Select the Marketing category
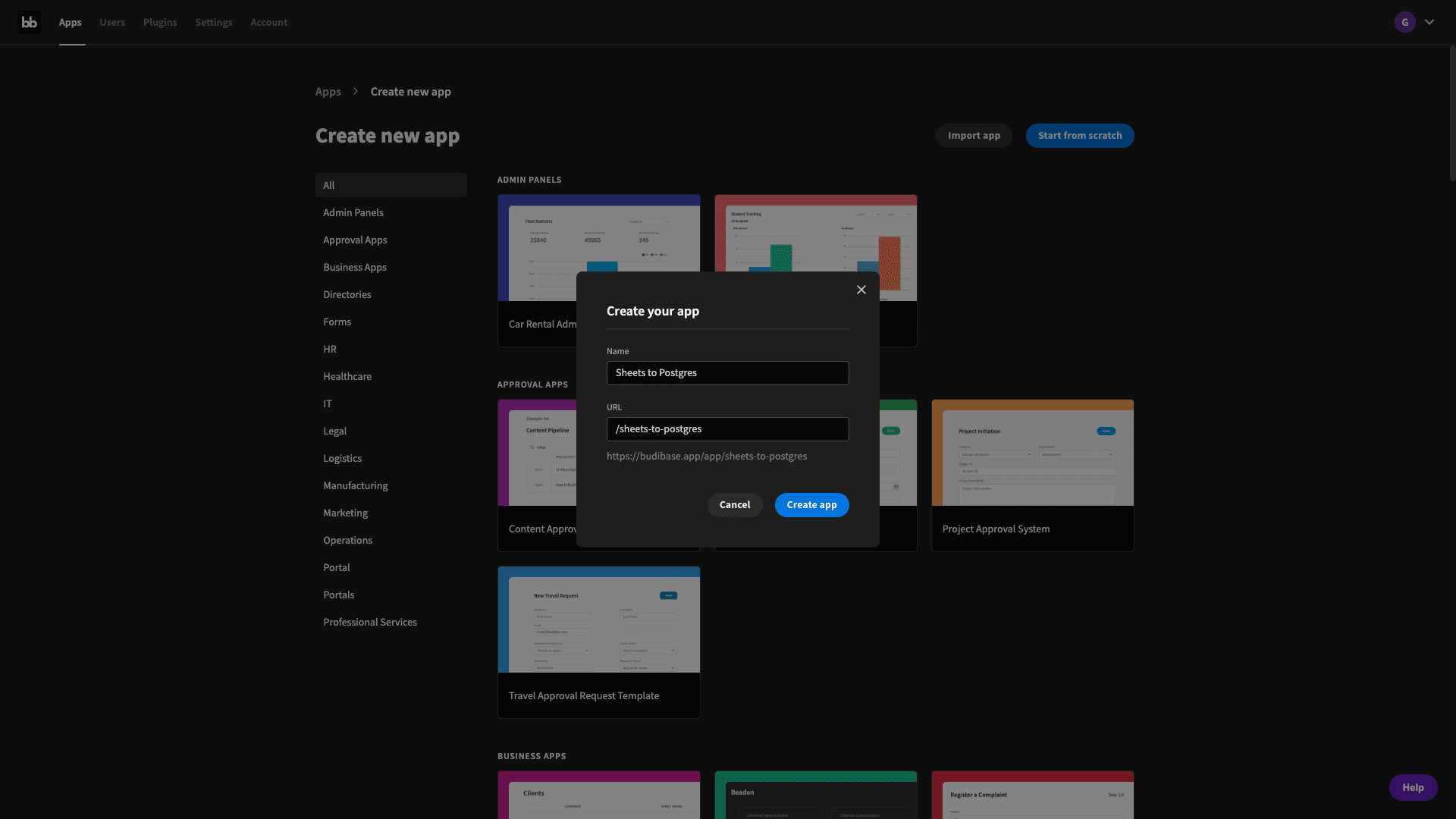Viewport: 1456px width, 819px height. pos(391,513)
